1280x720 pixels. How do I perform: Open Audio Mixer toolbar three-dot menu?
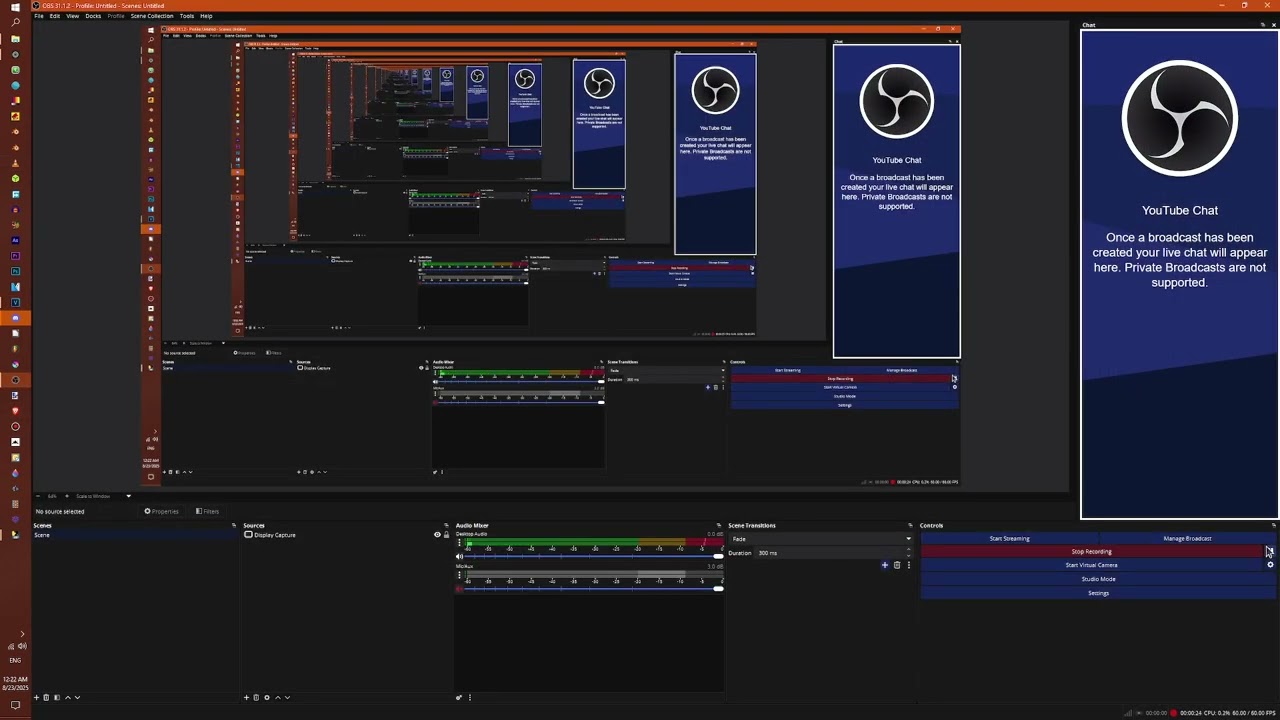pyautogui.click(x=470, y=697)
